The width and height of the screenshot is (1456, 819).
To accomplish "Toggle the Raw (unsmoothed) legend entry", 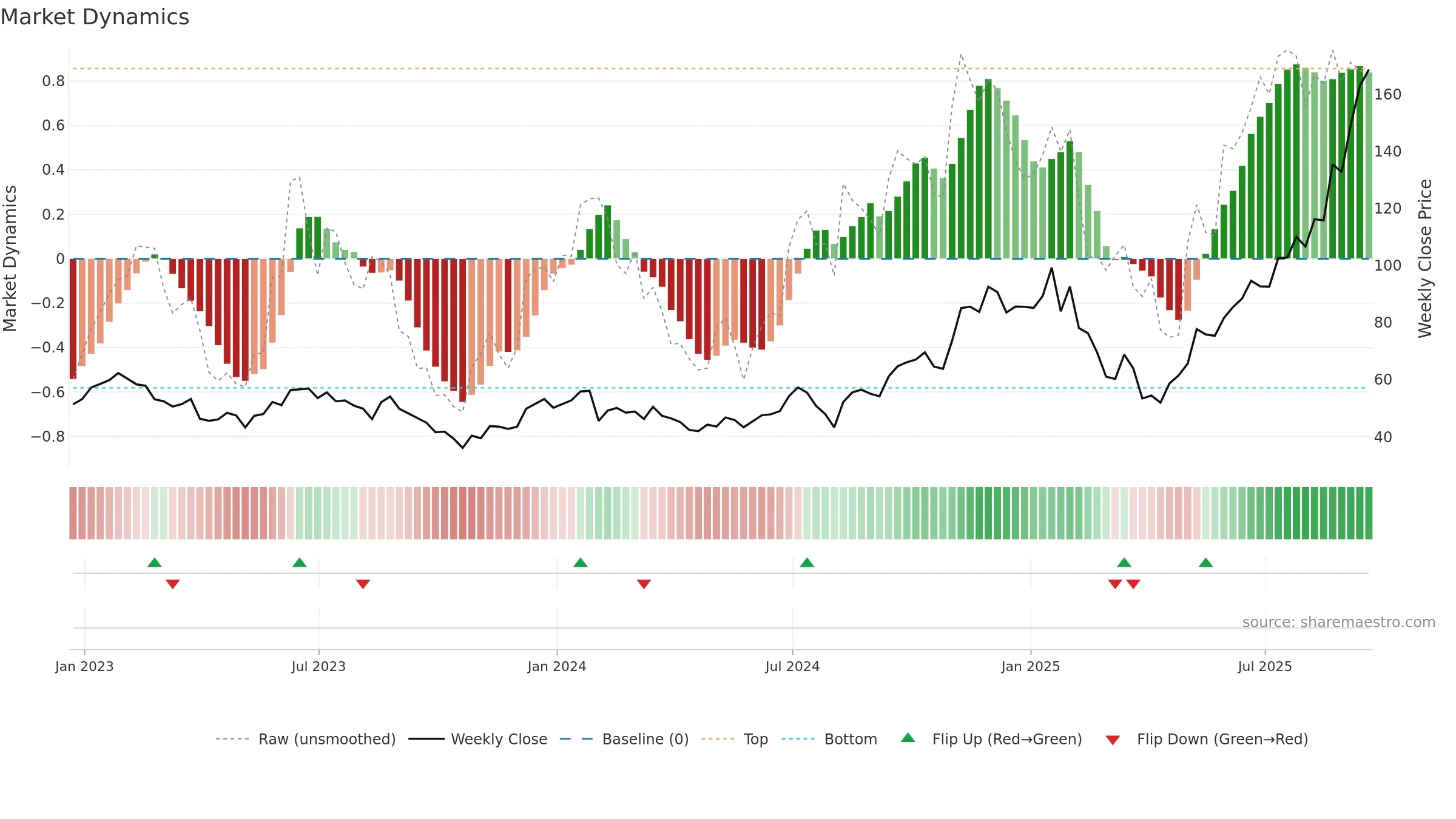I will pos(306,739).
